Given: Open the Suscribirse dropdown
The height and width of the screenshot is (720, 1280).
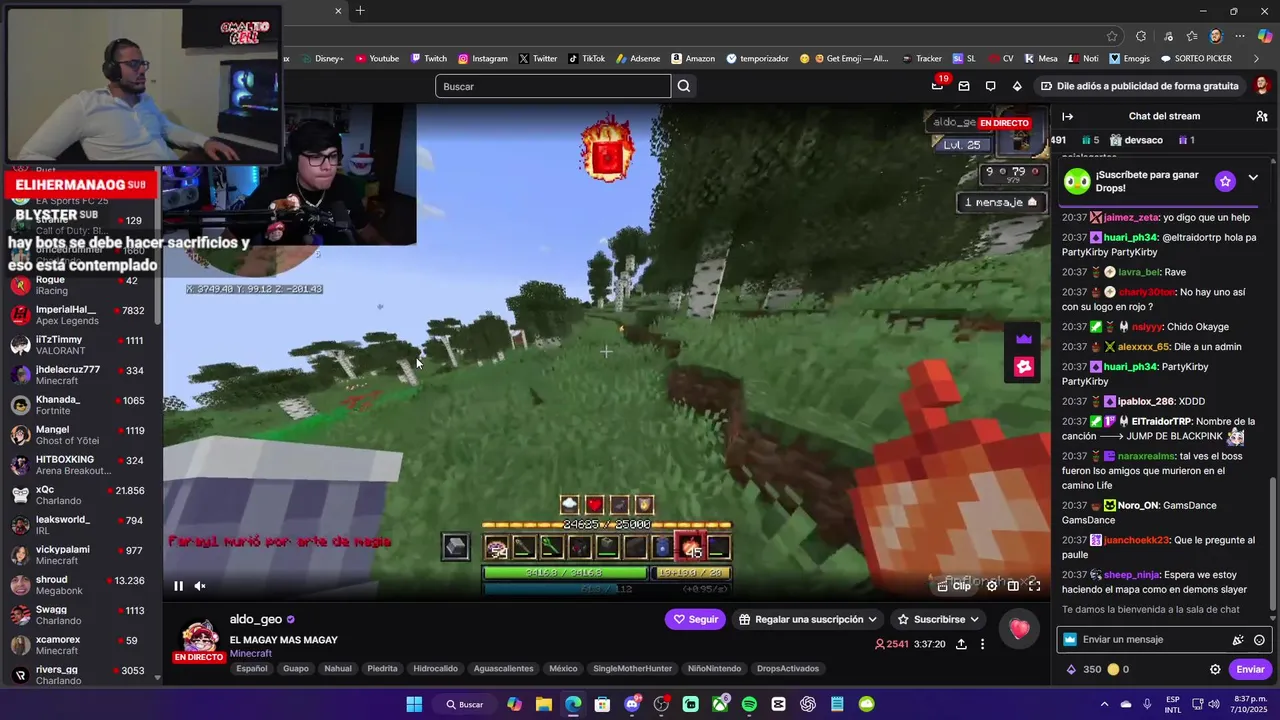Looking at the screenshot, I should point(938,619).
